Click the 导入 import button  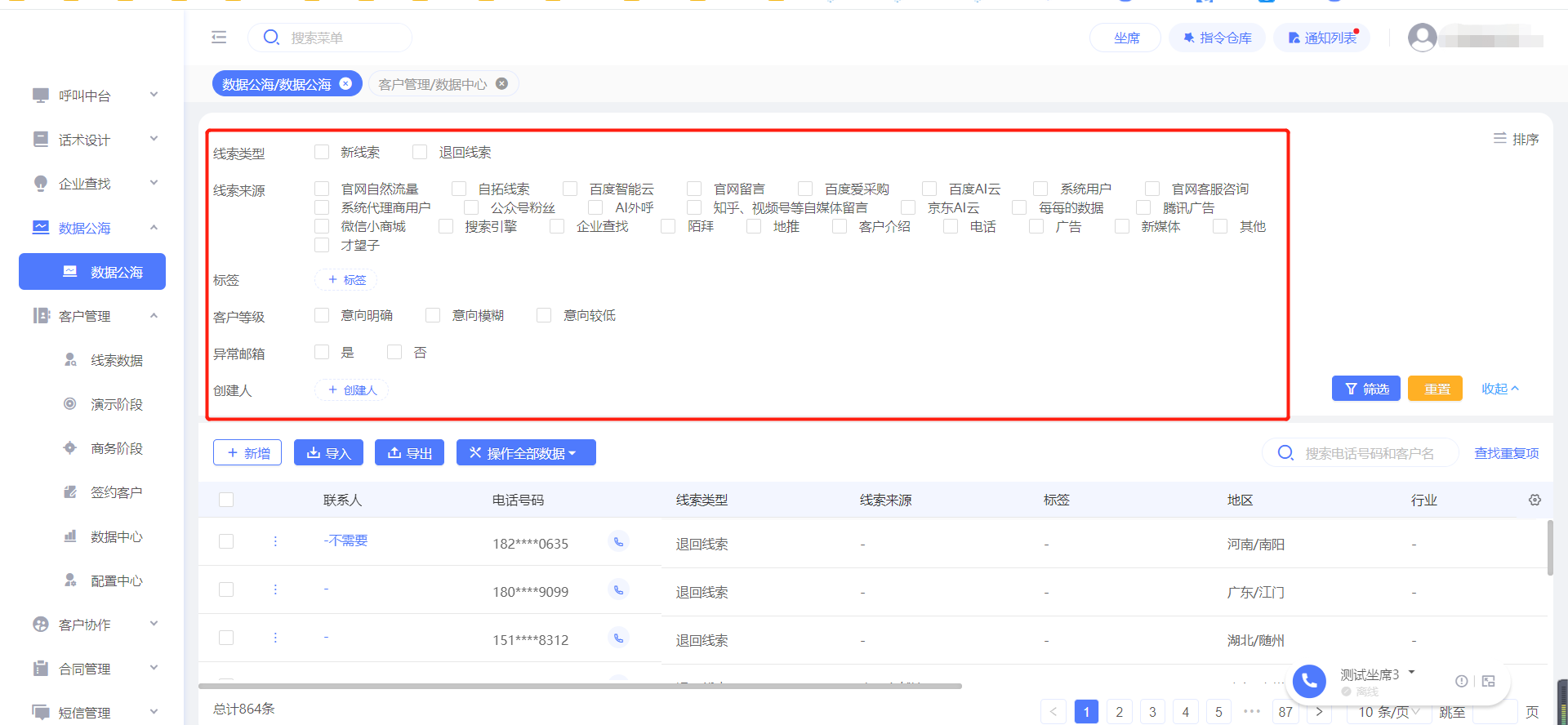click(x=328, y=452)
